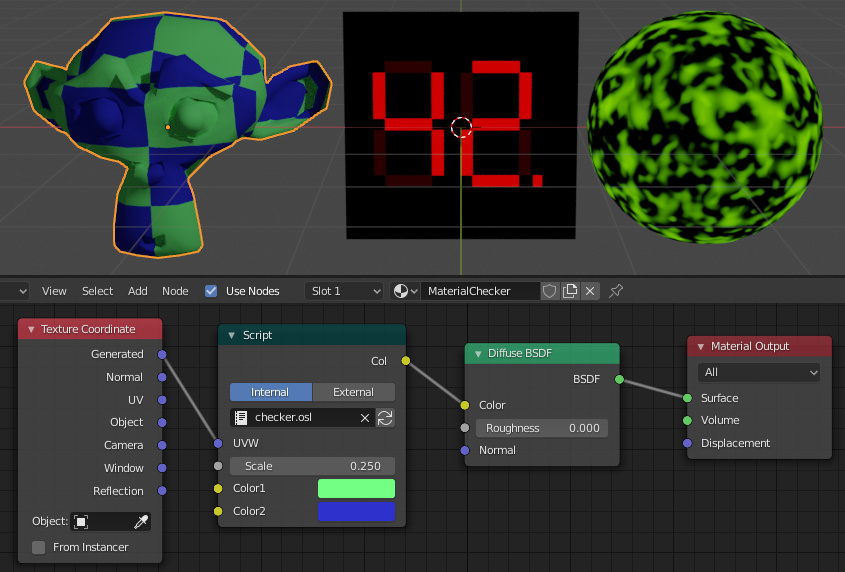The image size is (845, 572).
Task: Click the Camera output socket
Action: tap(162, 445)
